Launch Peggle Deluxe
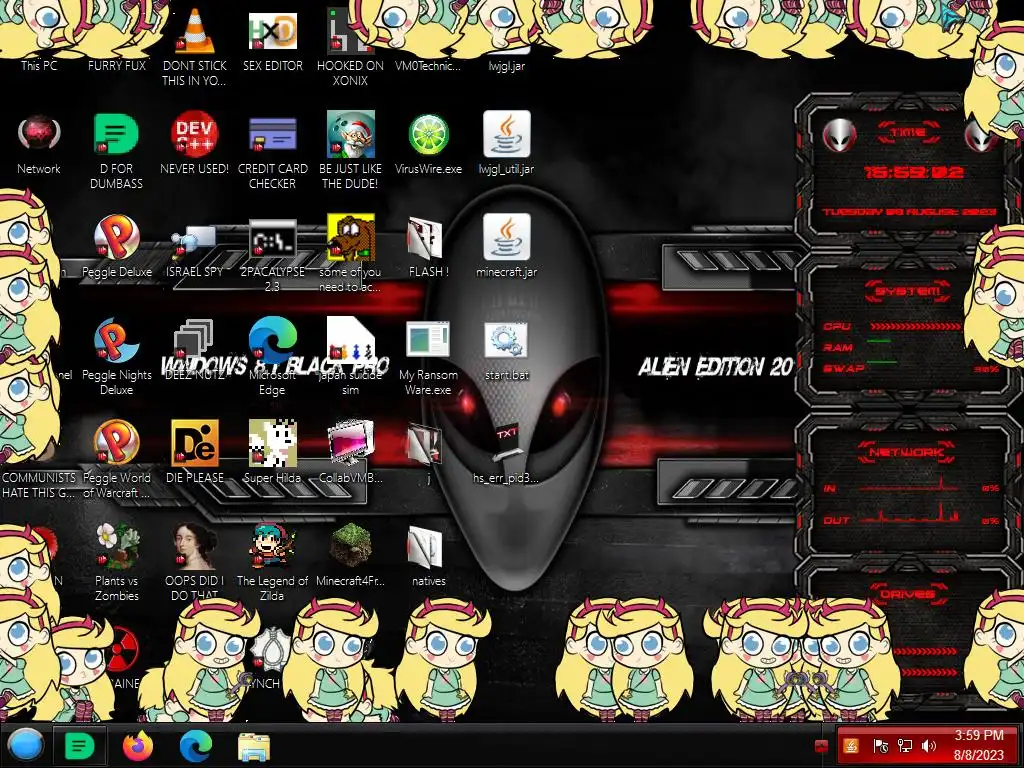The image size is (1024, 768). click(116, 237)
